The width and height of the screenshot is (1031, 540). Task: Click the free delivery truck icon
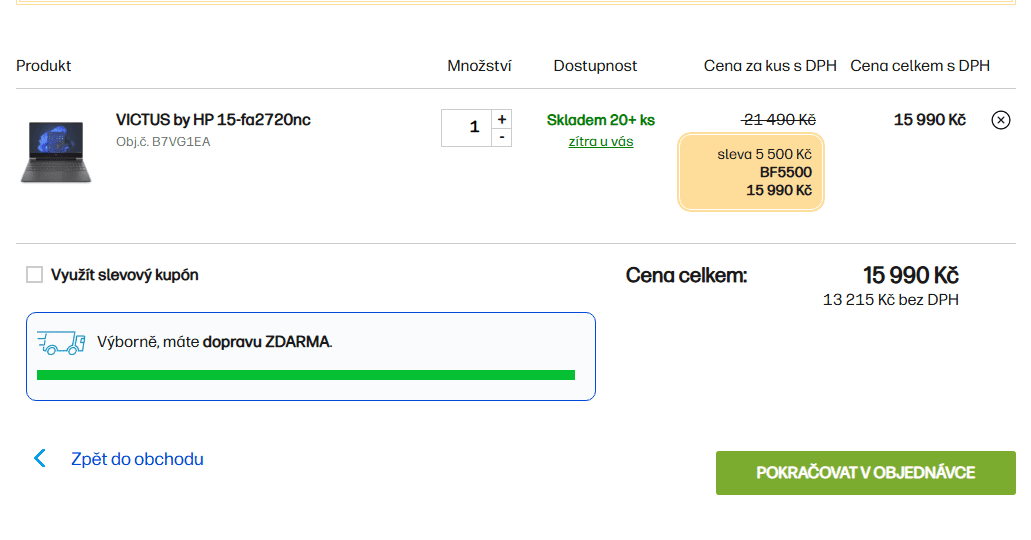click(60, 342)
